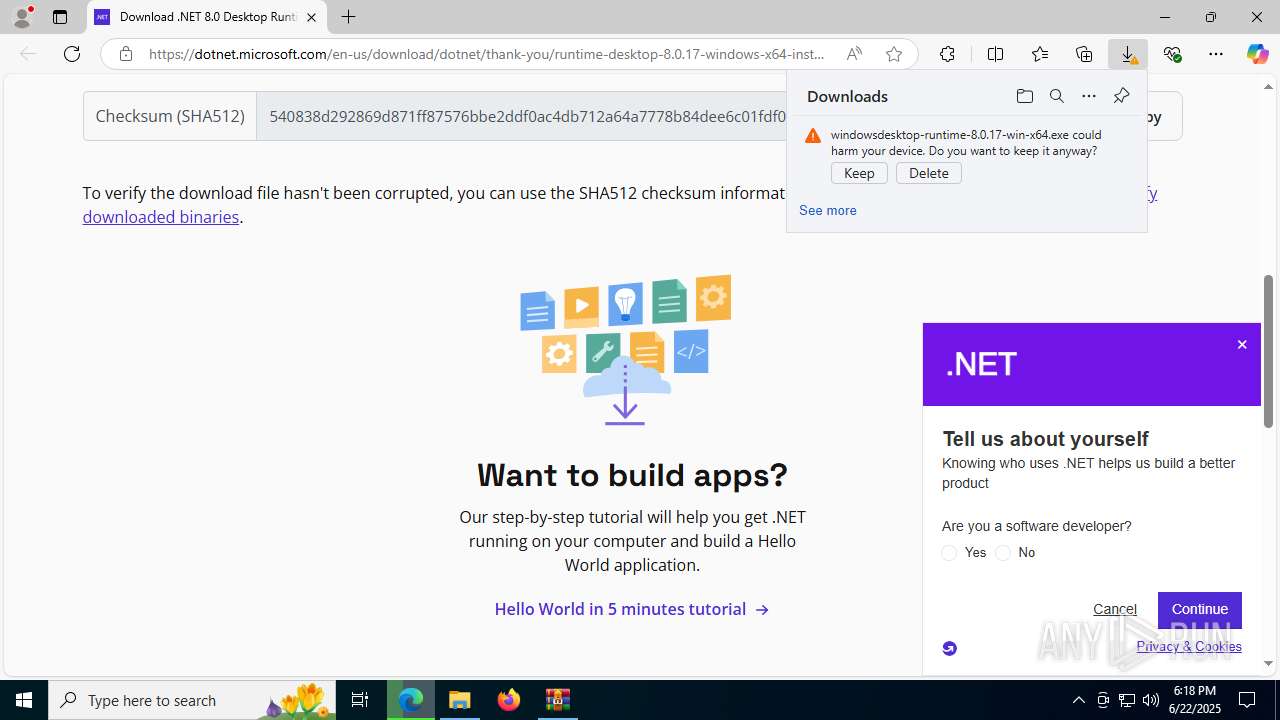Image resolution: width=1280 pixels, height=720 pixels.
Task: Open network icon in system tray
Action: tap(1127, 700)
